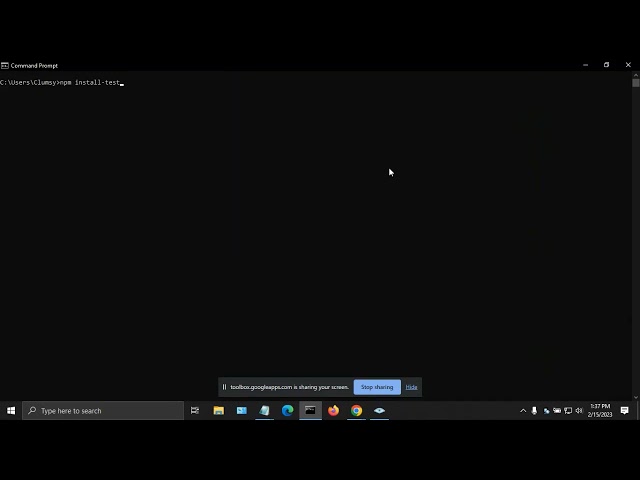Click the battery tray icon
Screen dimensions: 640x480
(x=557, y=411)
